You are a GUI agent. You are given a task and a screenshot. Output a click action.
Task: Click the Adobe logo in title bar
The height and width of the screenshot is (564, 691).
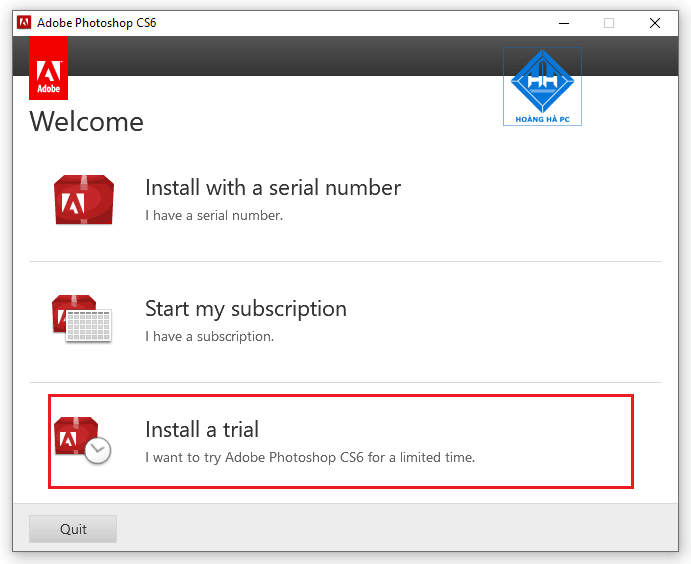24,22
